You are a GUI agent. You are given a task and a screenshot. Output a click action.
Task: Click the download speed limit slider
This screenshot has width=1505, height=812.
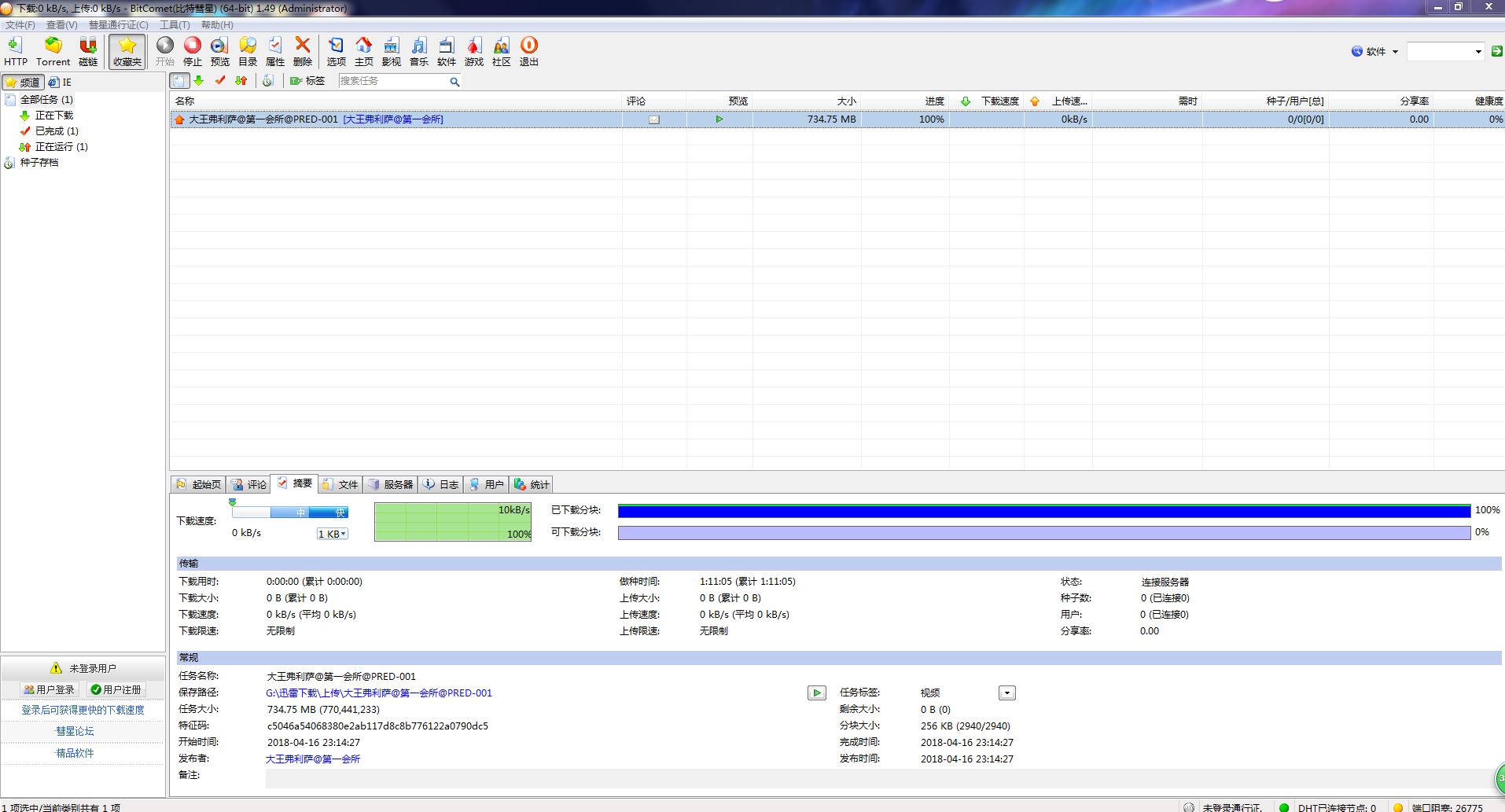(290, 513)
